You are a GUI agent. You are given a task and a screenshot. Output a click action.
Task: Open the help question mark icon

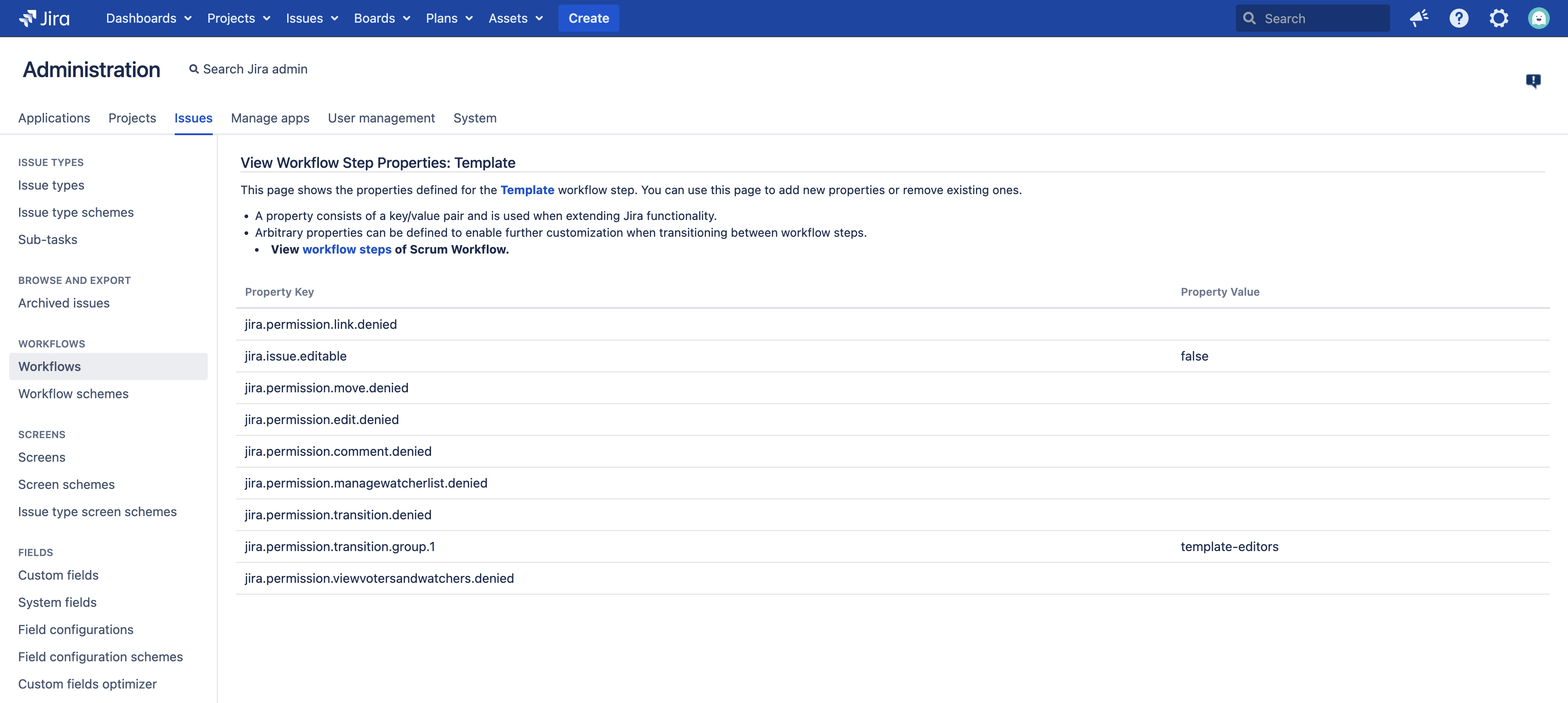coord(1459,18)
